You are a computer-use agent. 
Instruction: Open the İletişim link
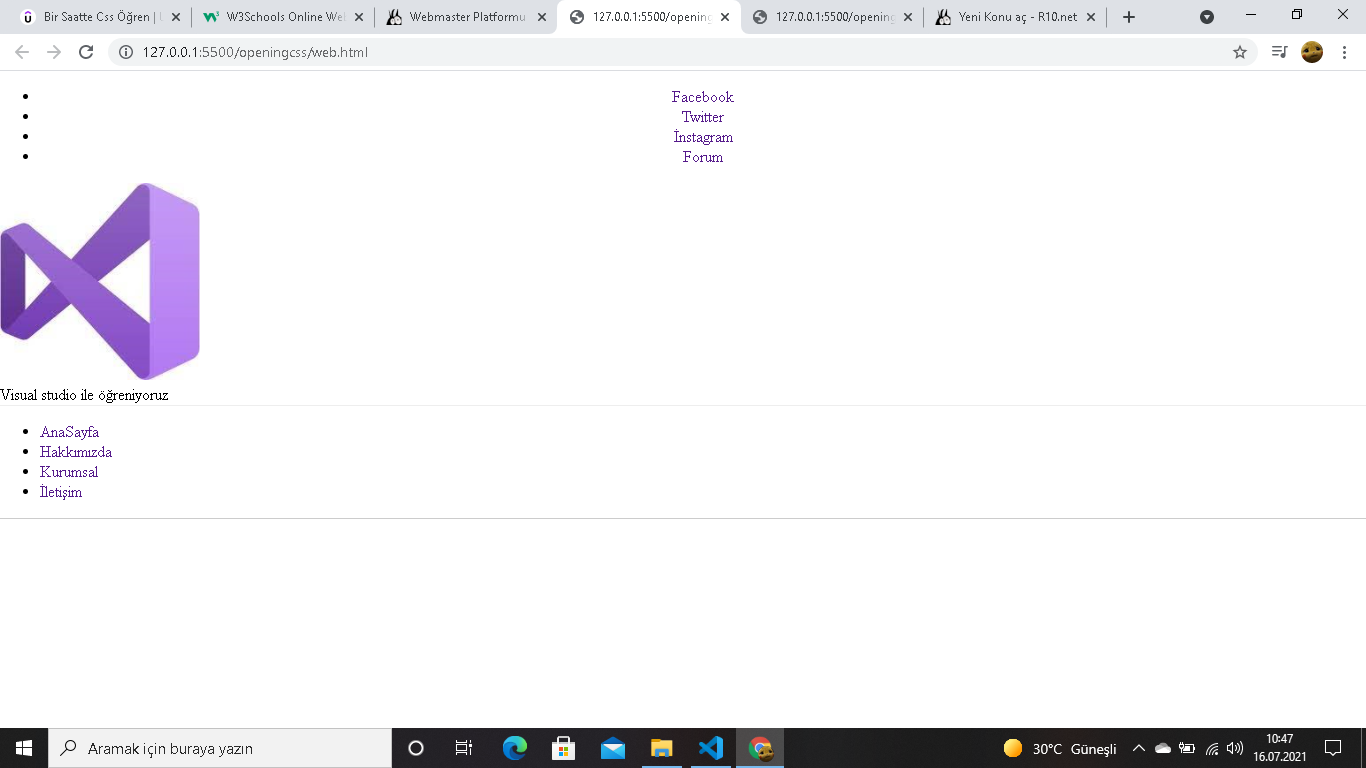point(61,492)
